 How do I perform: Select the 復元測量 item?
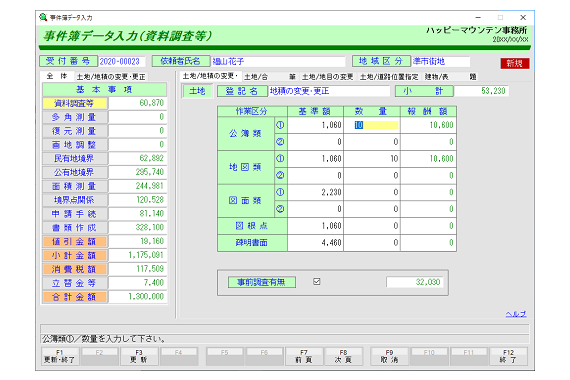[75, 131]
